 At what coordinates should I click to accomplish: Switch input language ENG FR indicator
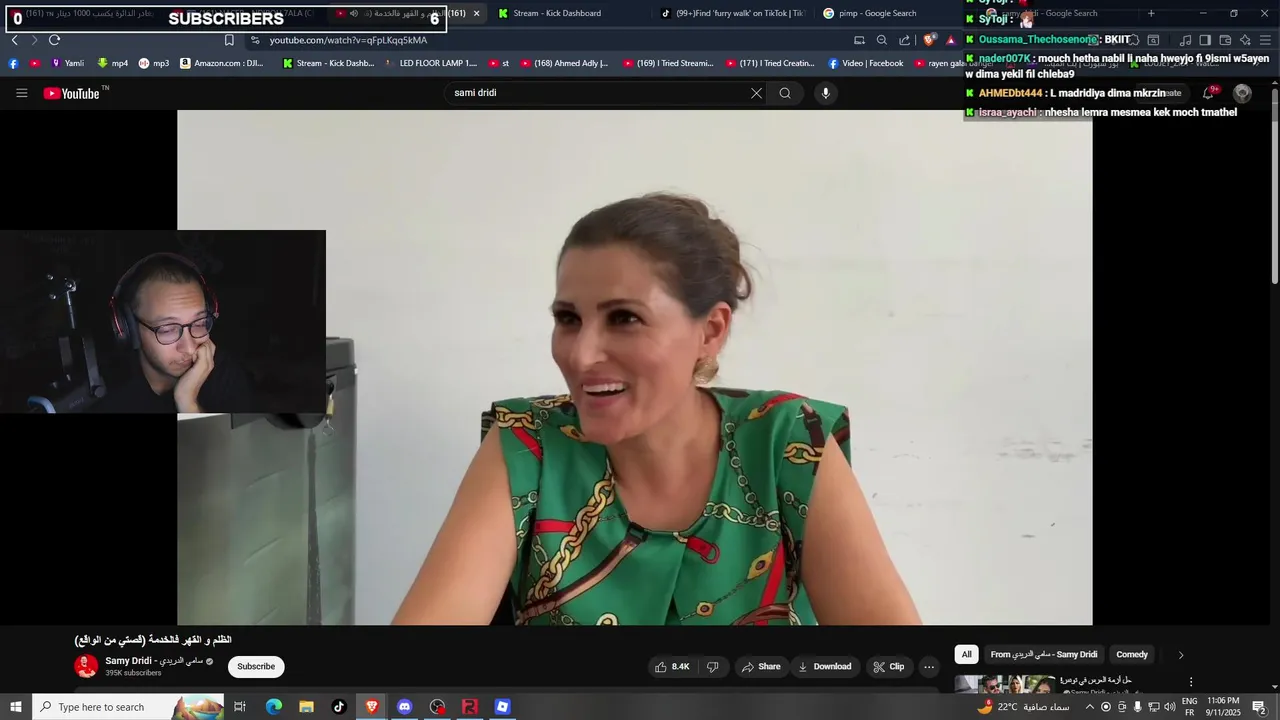coord(1189,707)
